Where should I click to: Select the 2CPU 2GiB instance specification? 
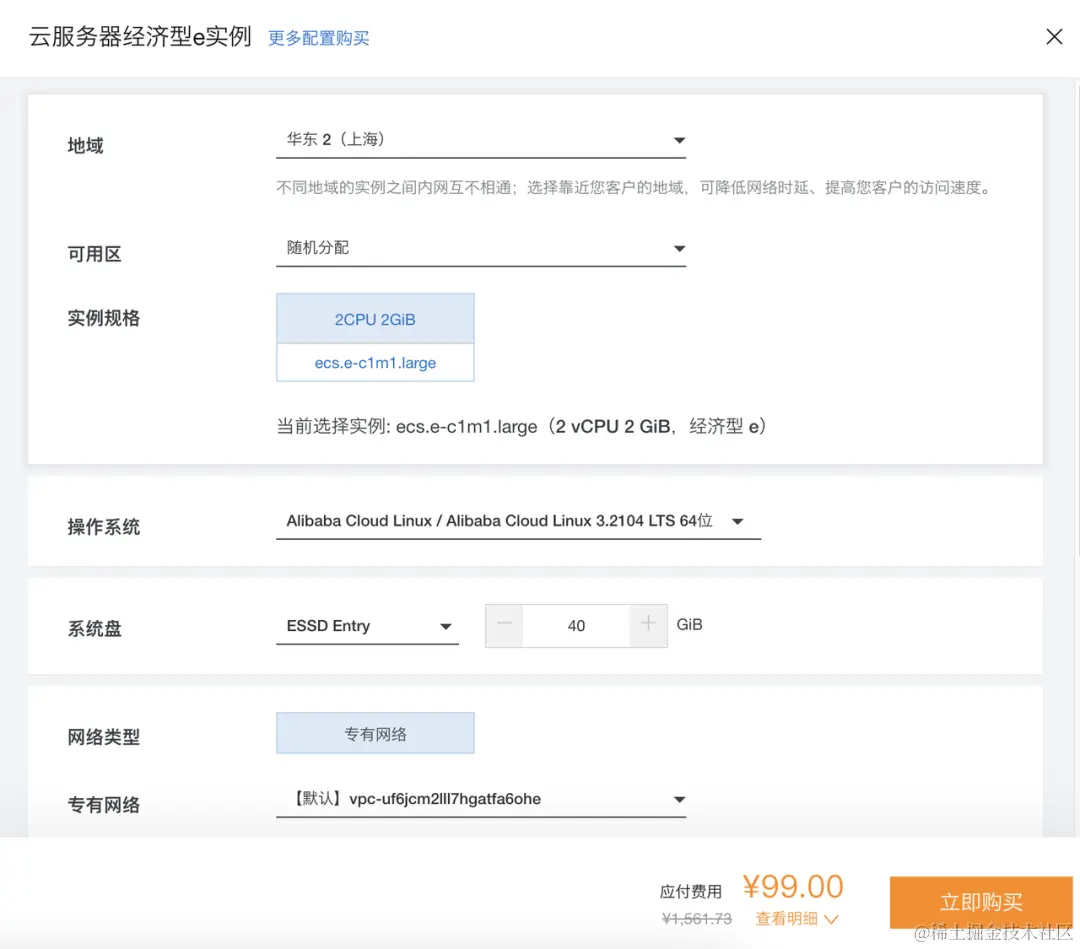tap(375, 317)
